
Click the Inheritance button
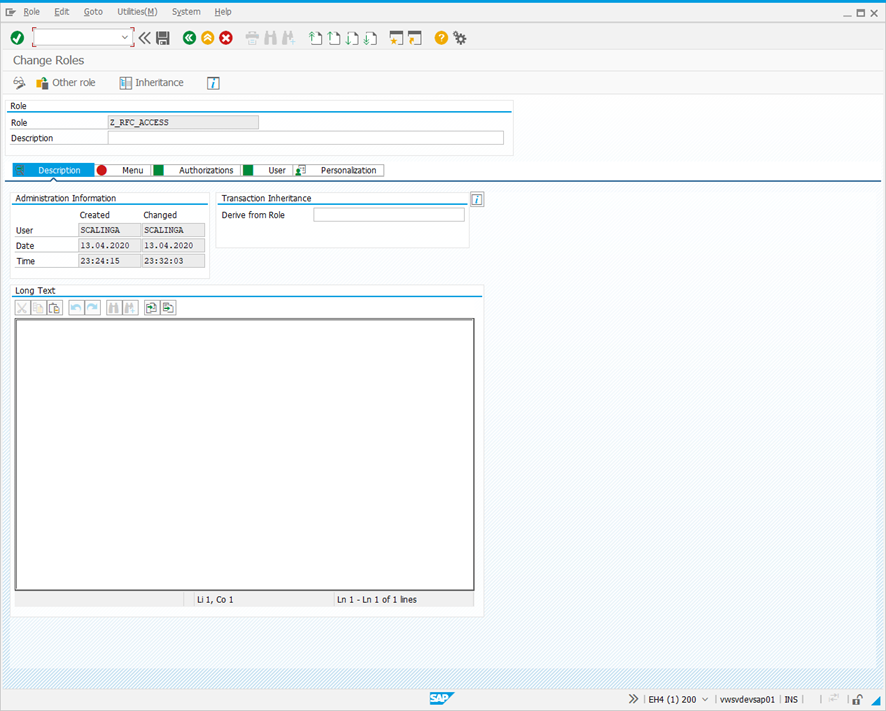pyautogui.click(x=152, y=83)
